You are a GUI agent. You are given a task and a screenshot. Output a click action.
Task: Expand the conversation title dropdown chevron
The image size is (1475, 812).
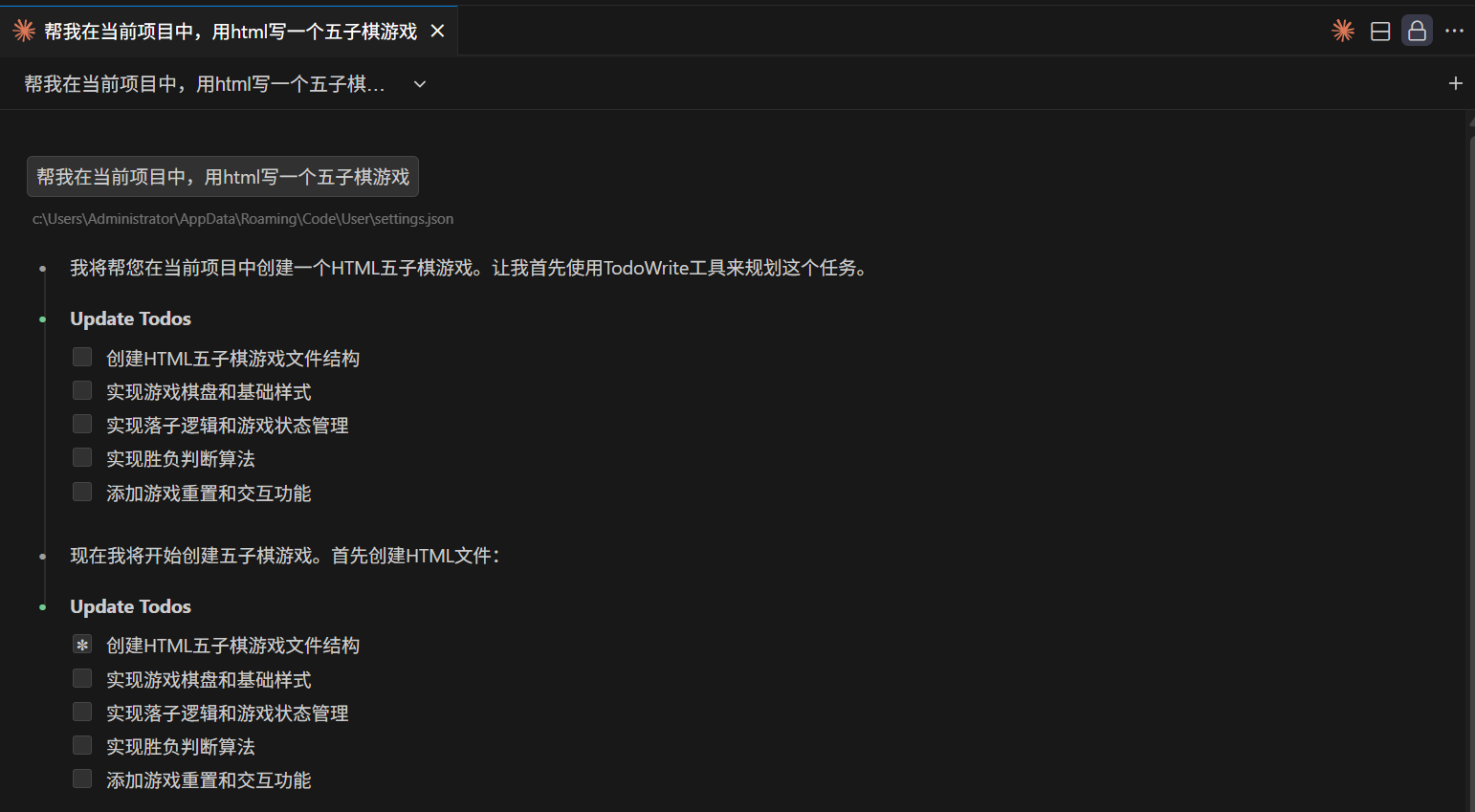[x=419, y=84]
